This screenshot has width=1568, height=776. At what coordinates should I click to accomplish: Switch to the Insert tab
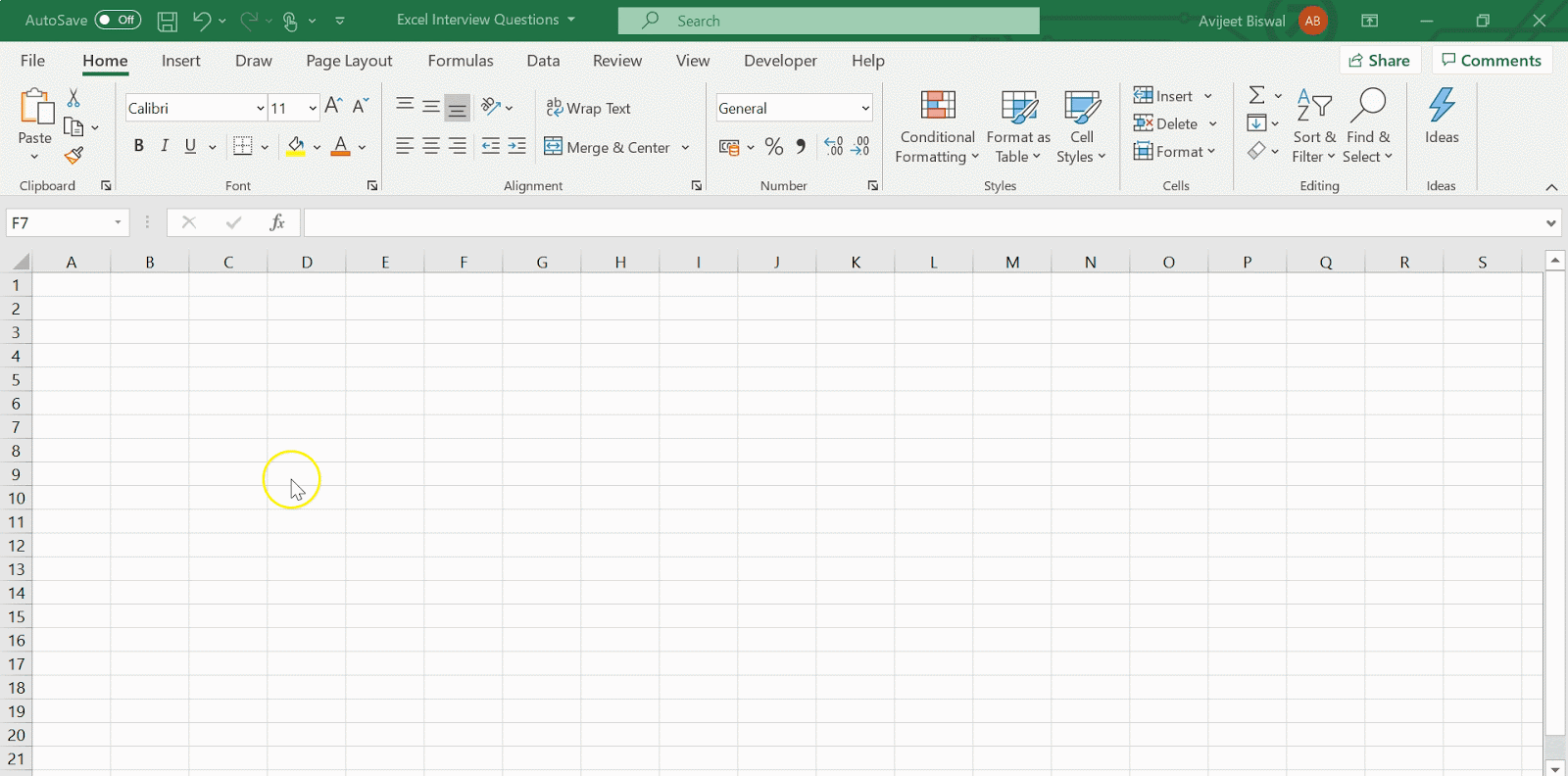[x=180, y=61]
